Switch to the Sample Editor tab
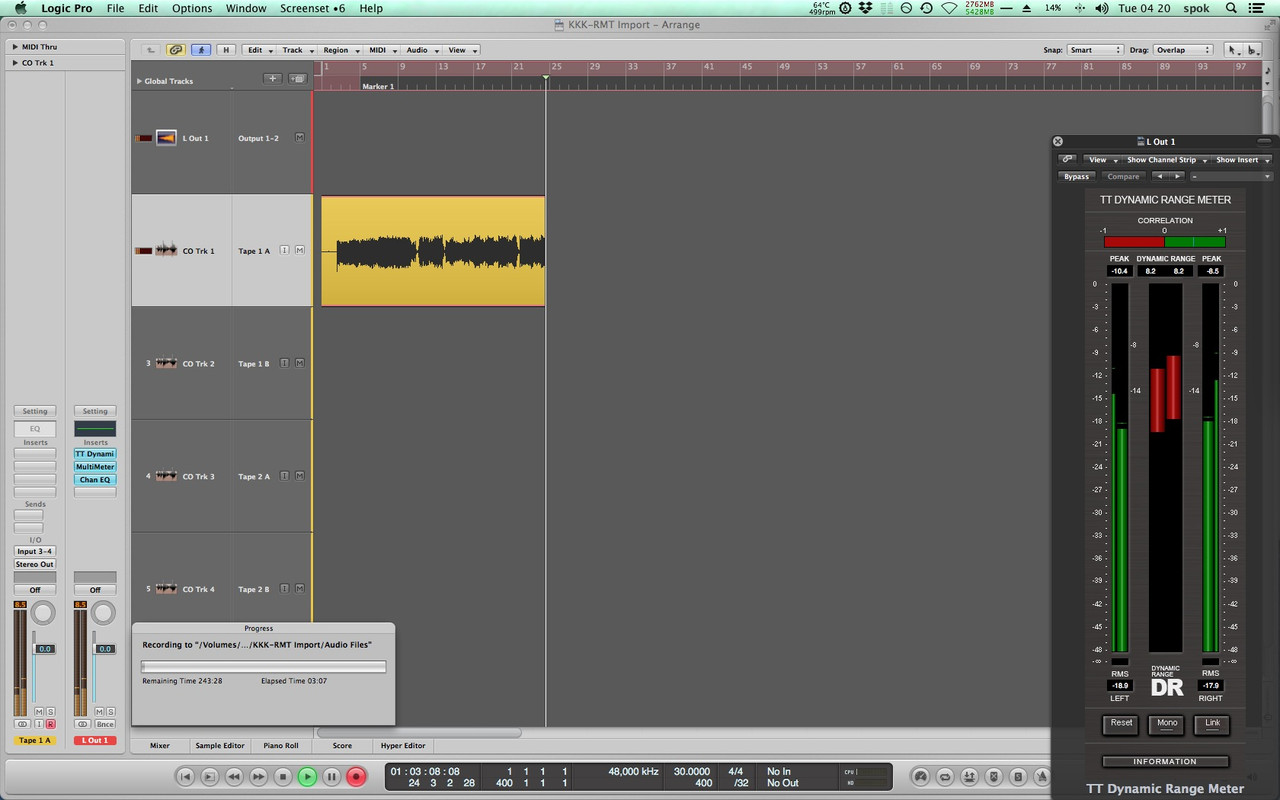This screenshot has width=1280, height=800. point(220,745)
